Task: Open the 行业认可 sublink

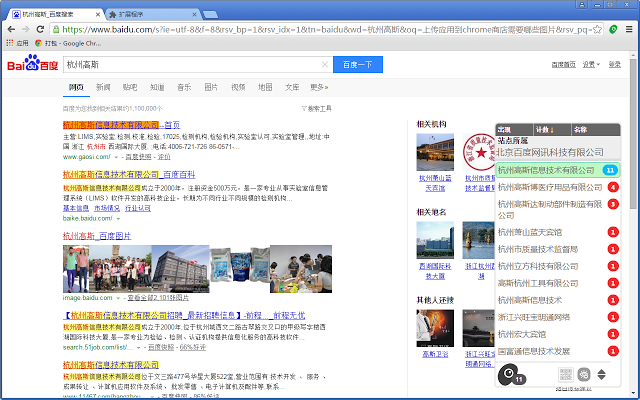Action: (138, 208)
